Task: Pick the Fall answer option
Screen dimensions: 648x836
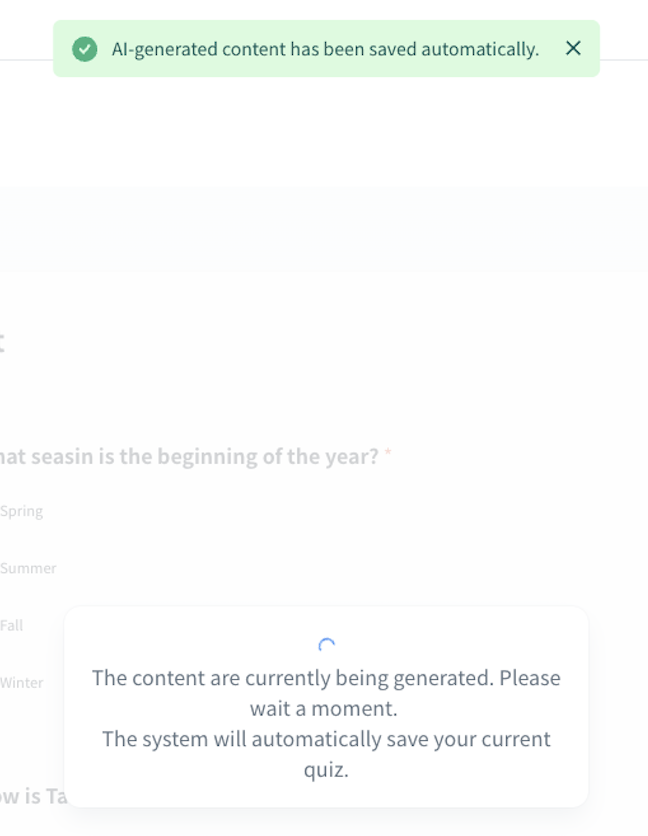Action: click(11, 625)
